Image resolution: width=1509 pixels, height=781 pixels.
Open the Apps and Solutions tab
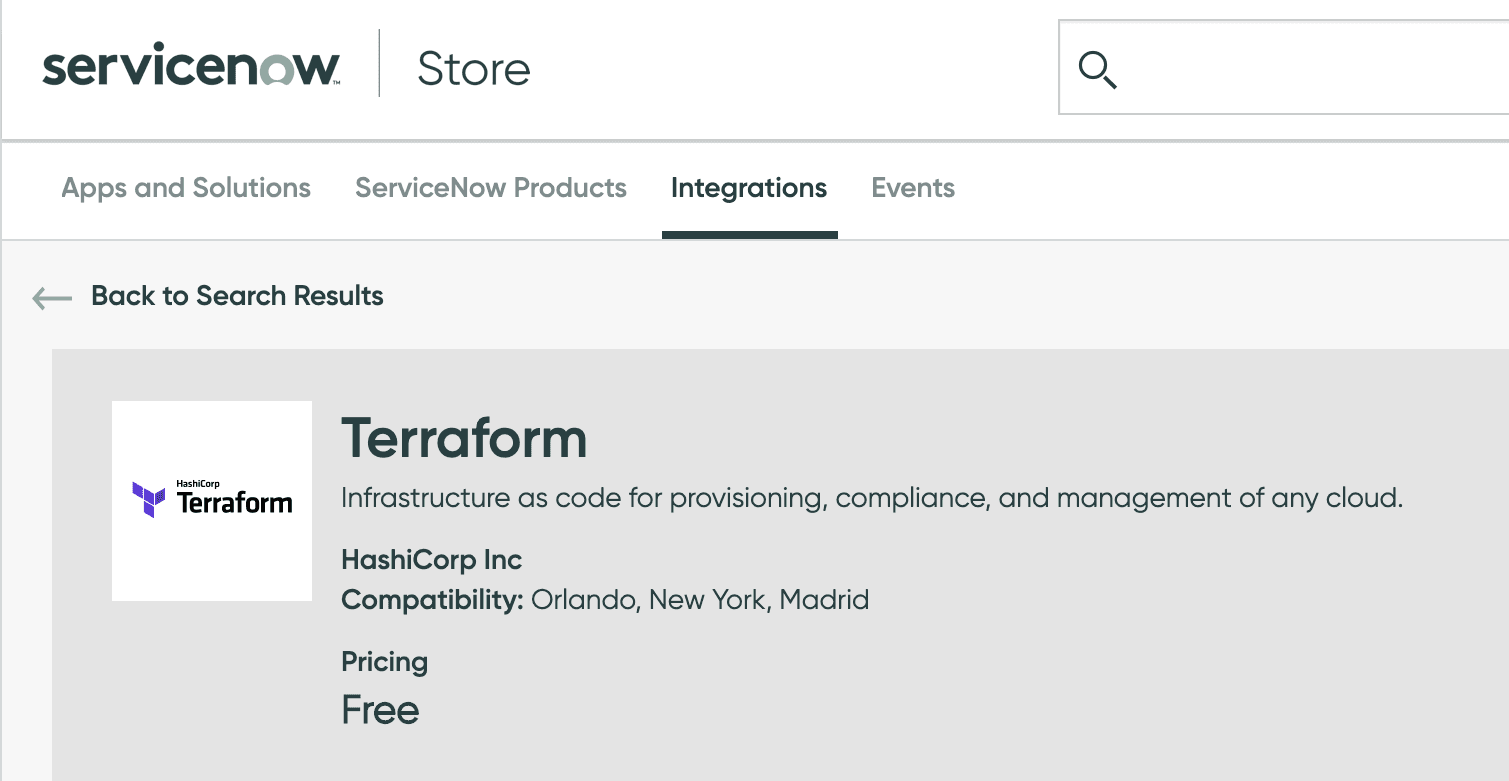click(x=186, y=188)
